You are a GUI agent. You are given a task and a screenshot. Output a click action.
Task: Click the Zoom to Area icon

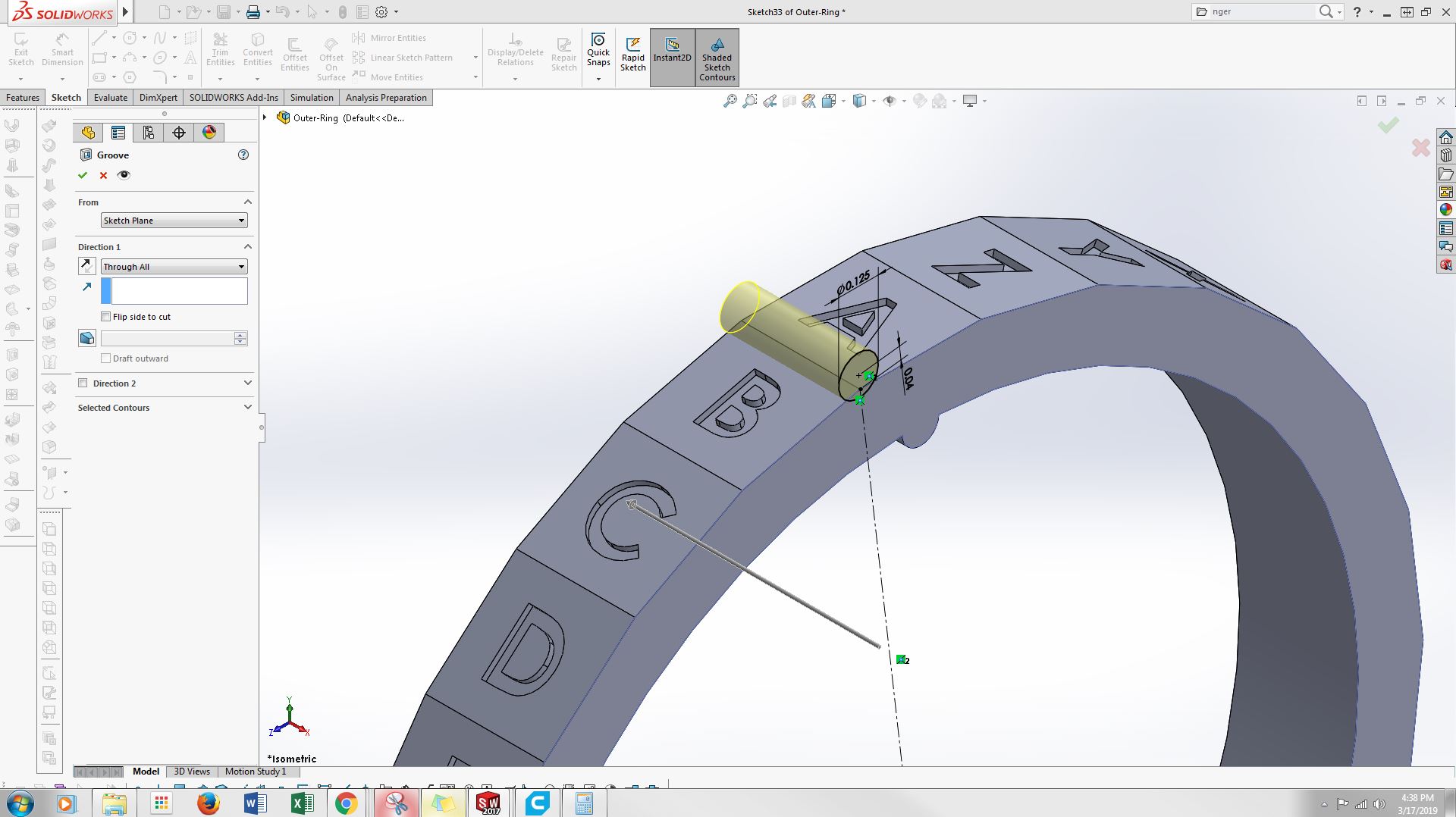[x=749, y=101]
